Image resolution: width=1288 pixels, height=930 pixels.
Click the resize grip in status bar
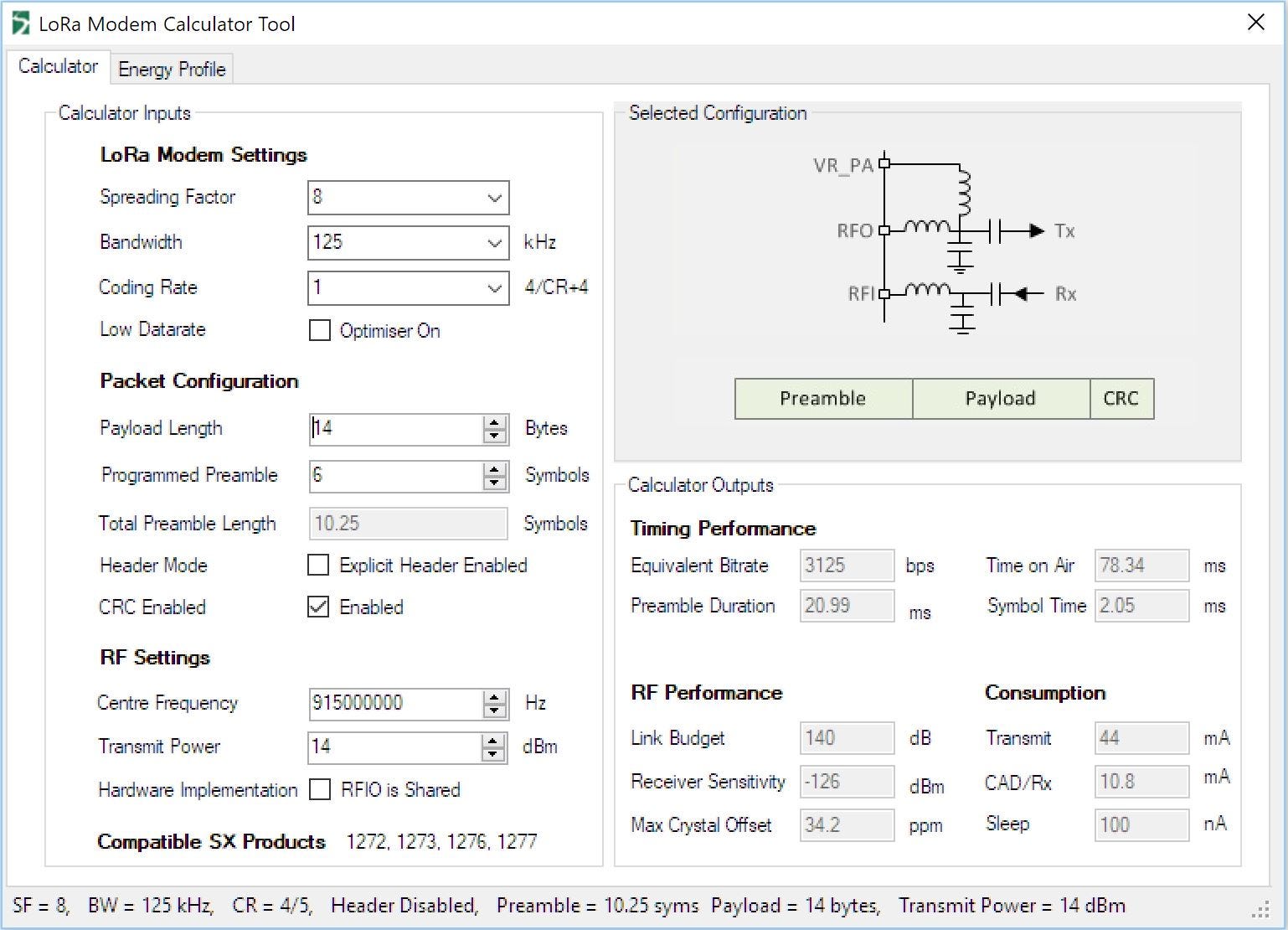[1260, 910]
